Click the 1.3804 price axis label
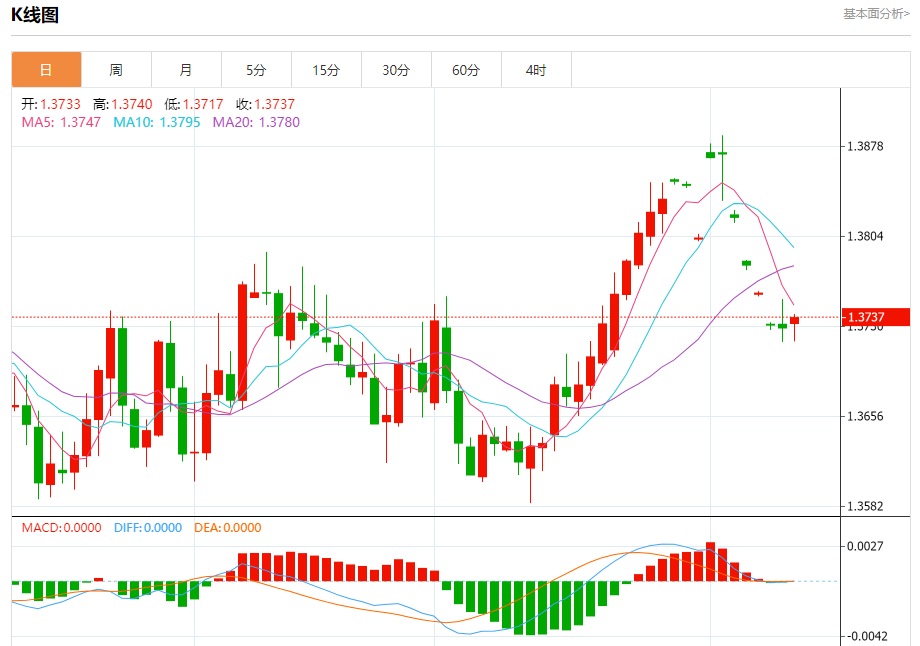 tap(865, 236)
